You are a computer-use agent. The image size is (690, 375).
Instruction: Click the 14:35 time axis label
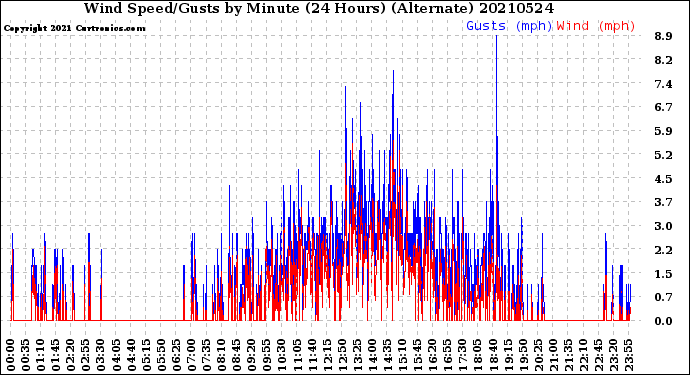[387, 355]
